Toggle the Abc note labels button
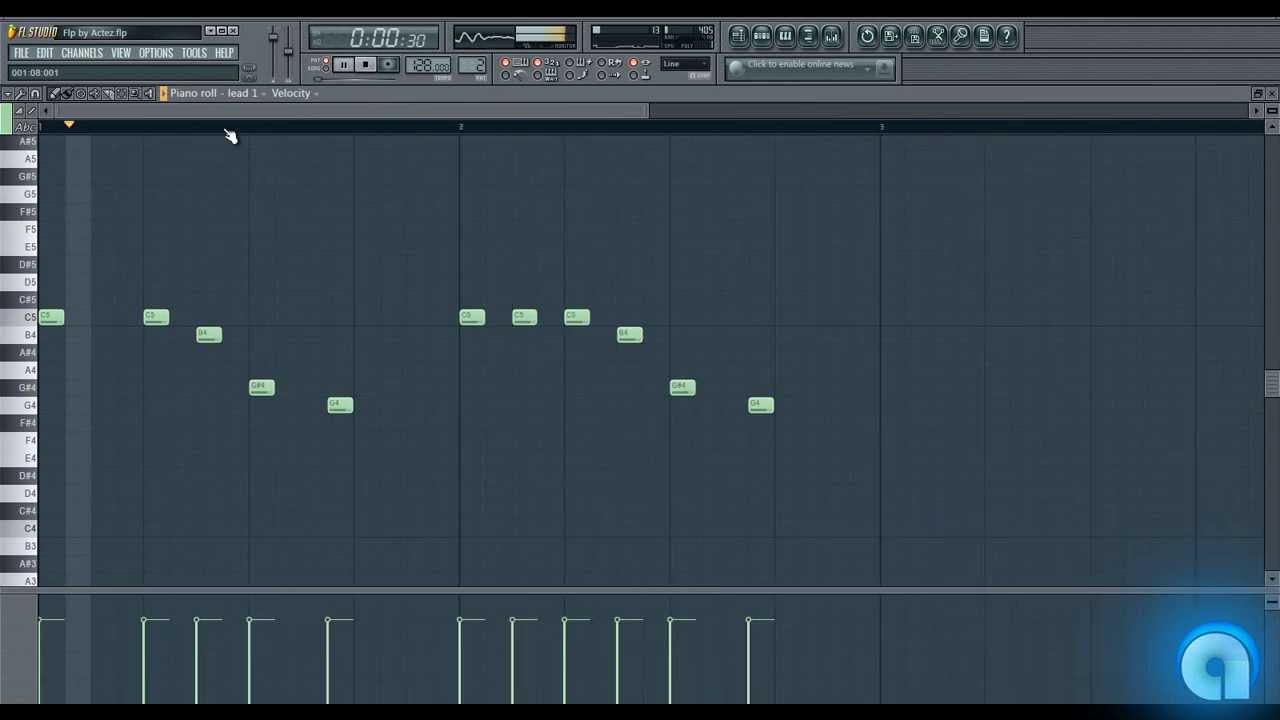 25,127
